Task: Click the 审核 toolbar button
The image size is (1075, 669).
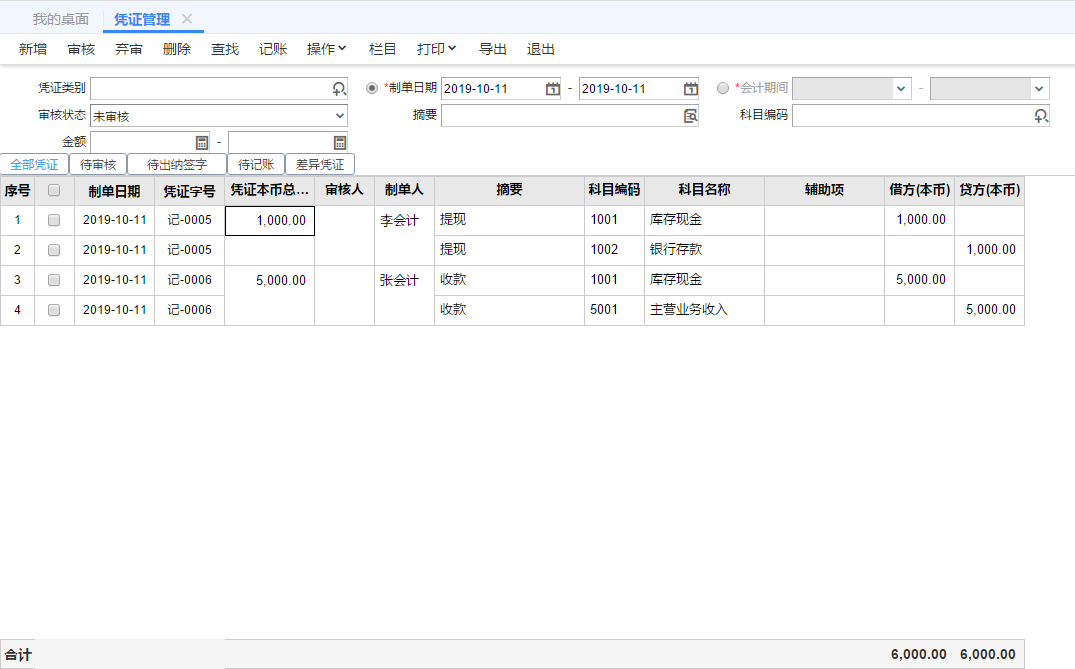Action: pyautogui.click(x=81, y=49)
